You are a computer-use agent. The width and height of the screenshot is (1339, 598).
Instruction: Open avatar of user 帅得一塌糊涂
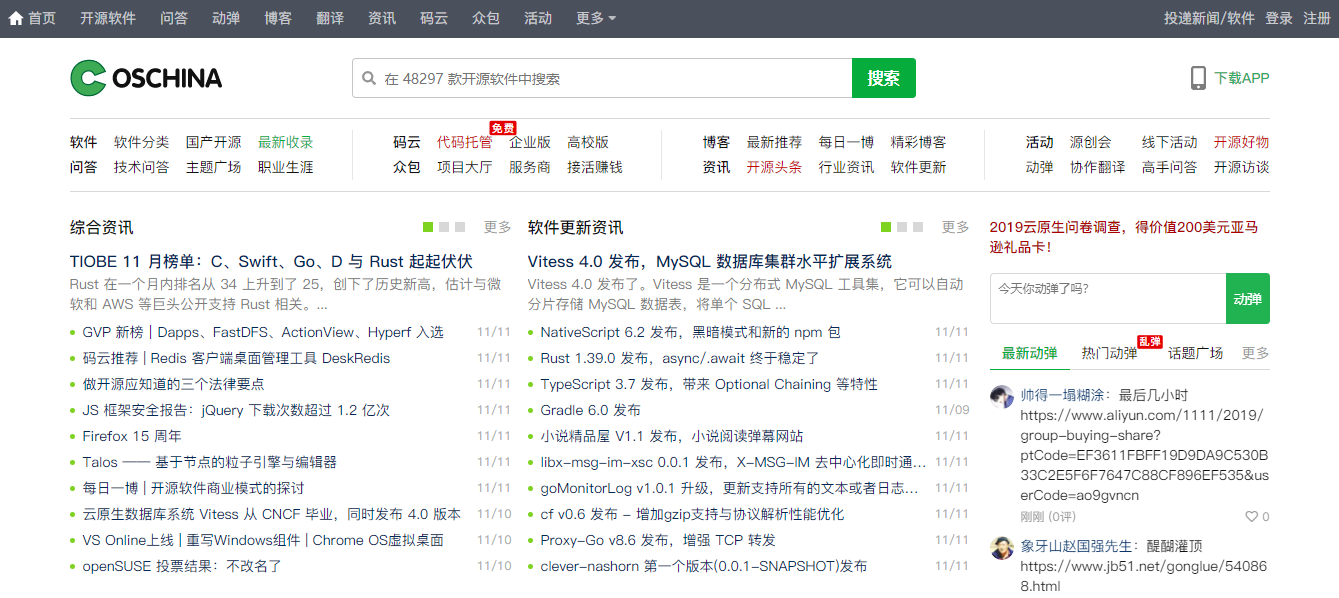(1002, 396)
